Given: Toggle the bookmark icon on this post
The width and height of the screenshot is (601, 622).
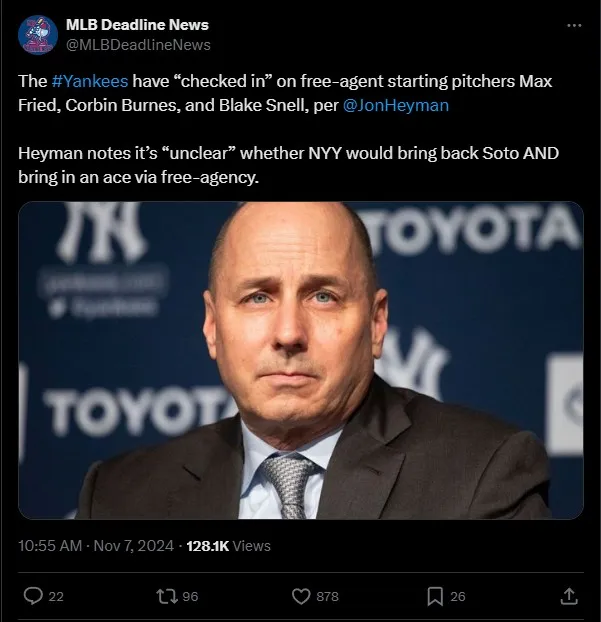Looking at the screenshot, I should click(435, 596).
